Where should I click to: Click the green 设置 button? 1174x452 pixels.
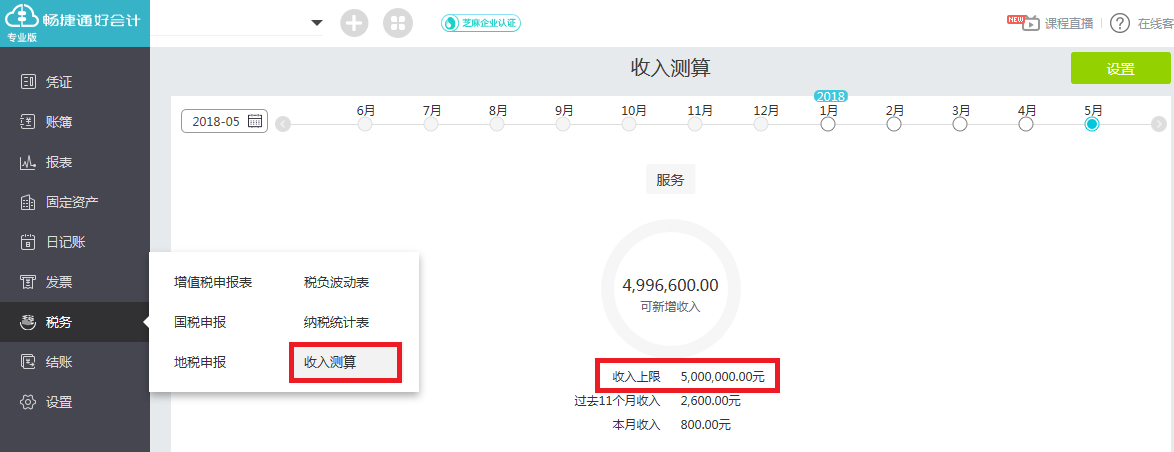[1120, 69]
